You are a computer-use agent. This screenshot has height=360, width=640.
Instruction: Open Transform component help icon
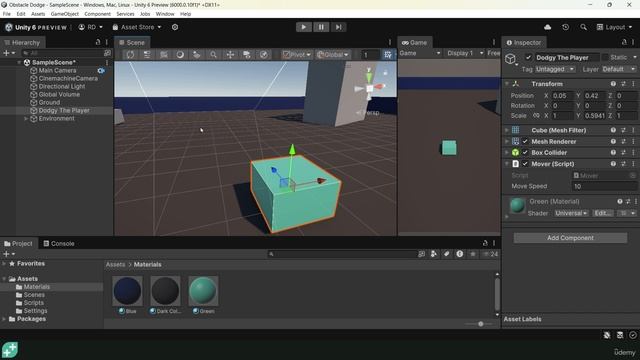(x=613, y=84)
